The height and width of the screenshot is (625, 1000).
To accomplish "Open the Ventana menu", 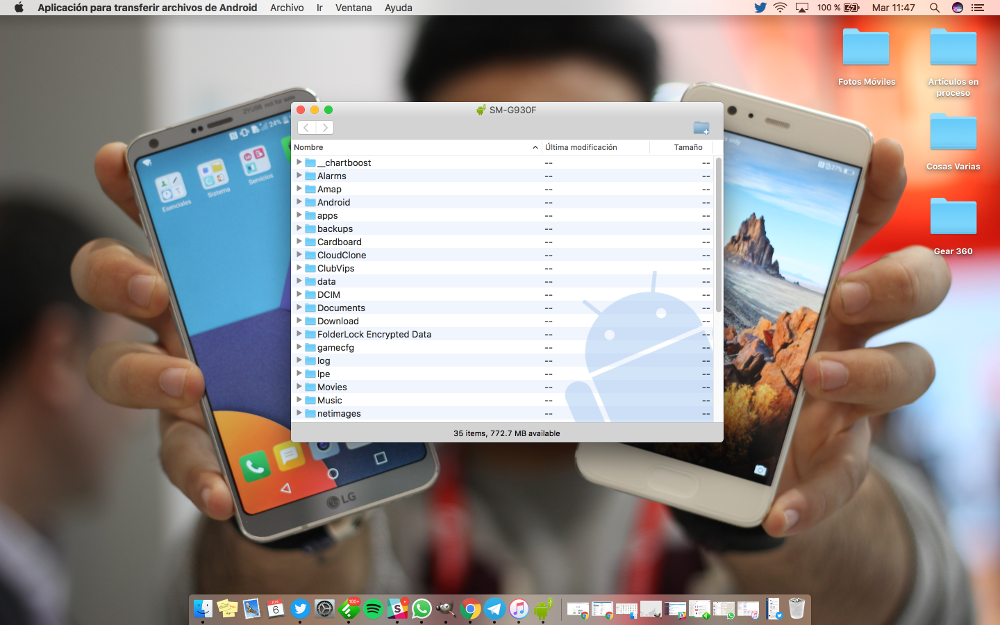I will (353, 7).
